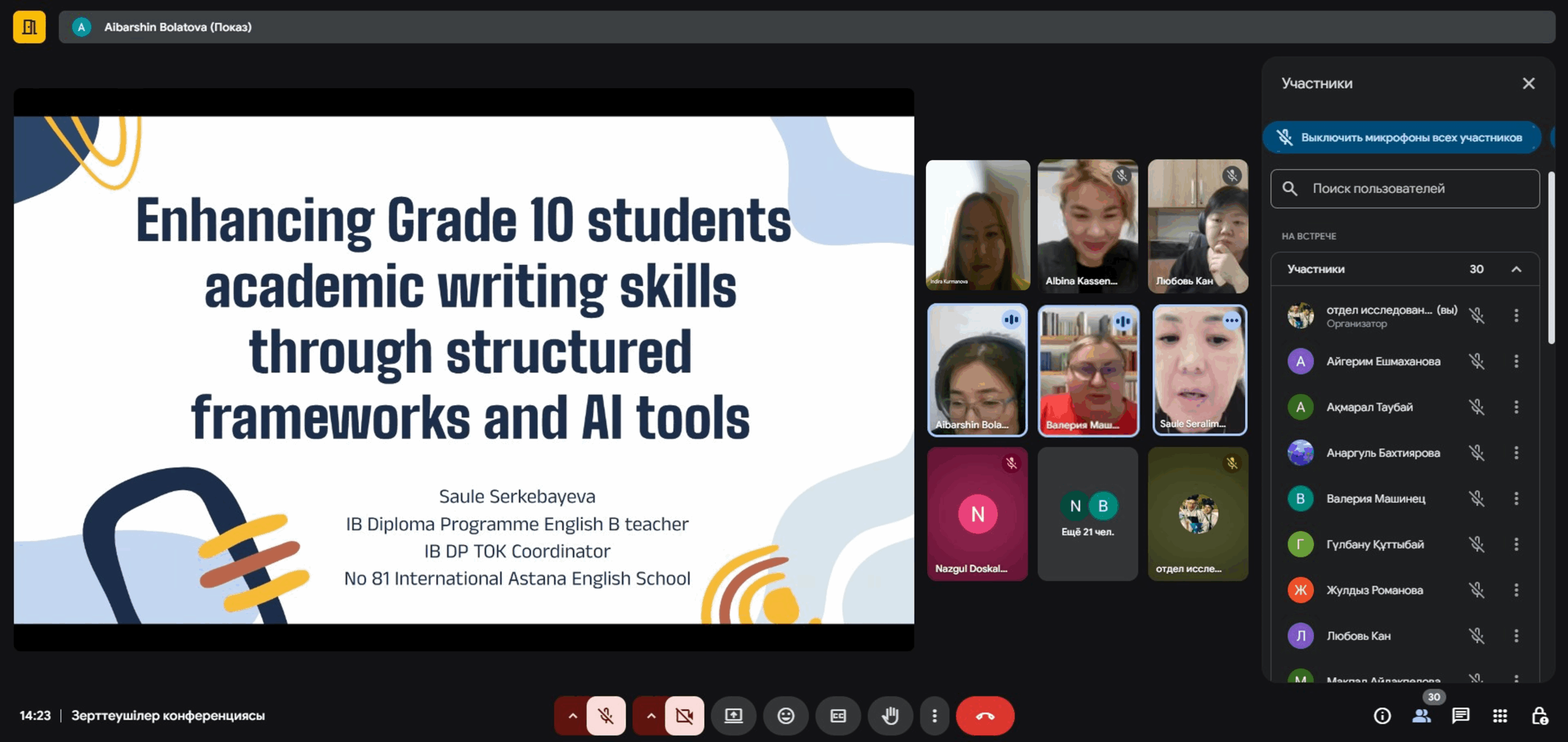
Task: Click the raise hand icon
Action: point(890,715)
